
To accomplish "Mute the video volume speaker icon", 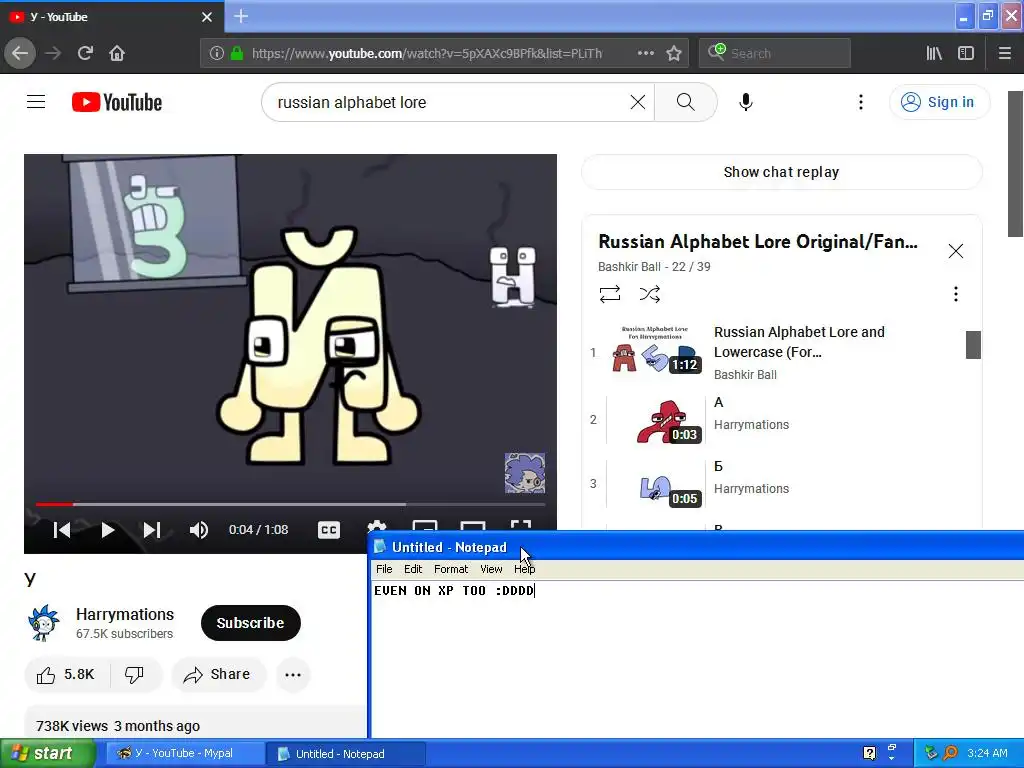I will [x=199, y=530].
